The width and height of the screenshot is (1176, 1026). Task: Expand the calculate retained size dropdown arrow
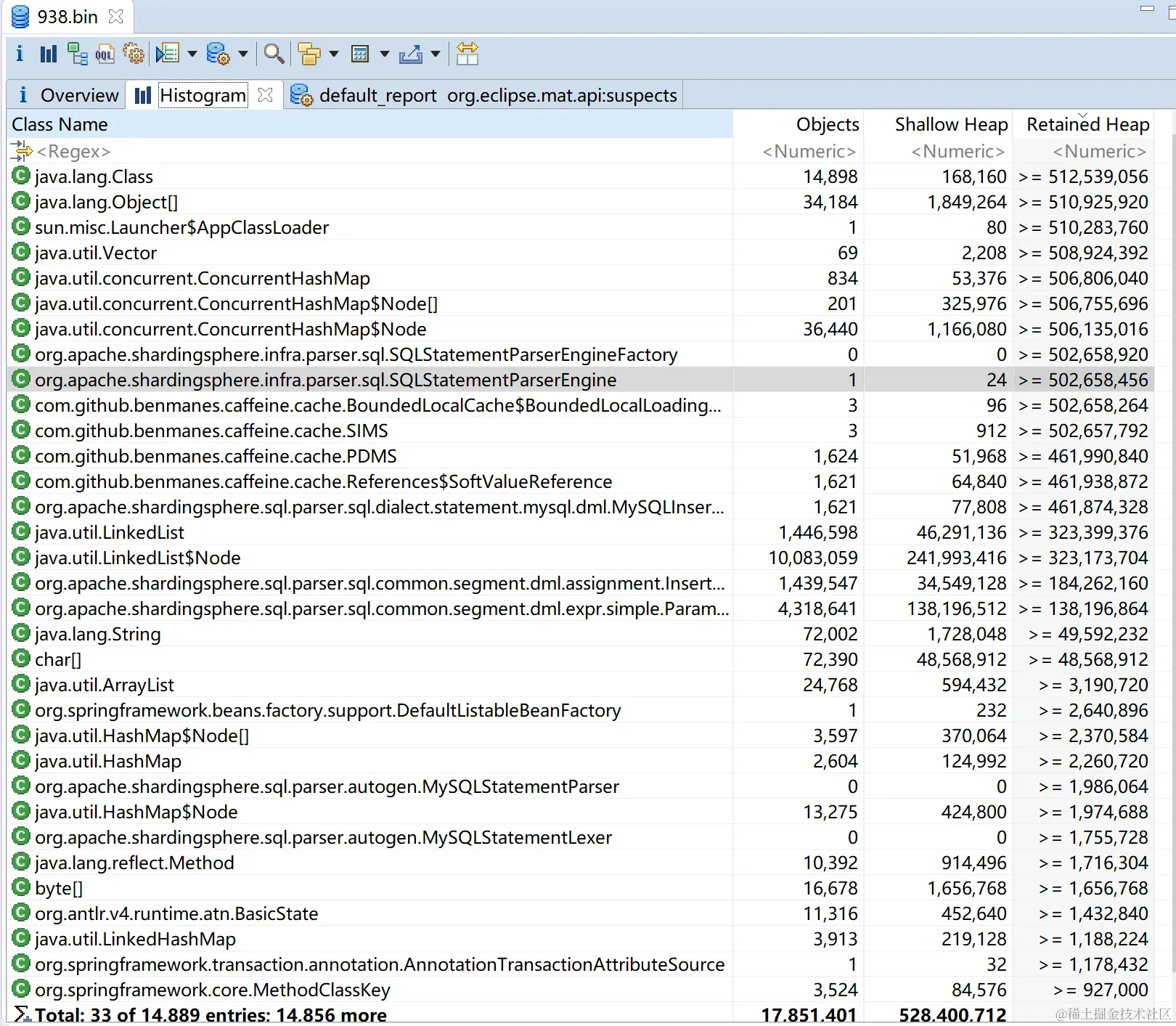(385, 54)
